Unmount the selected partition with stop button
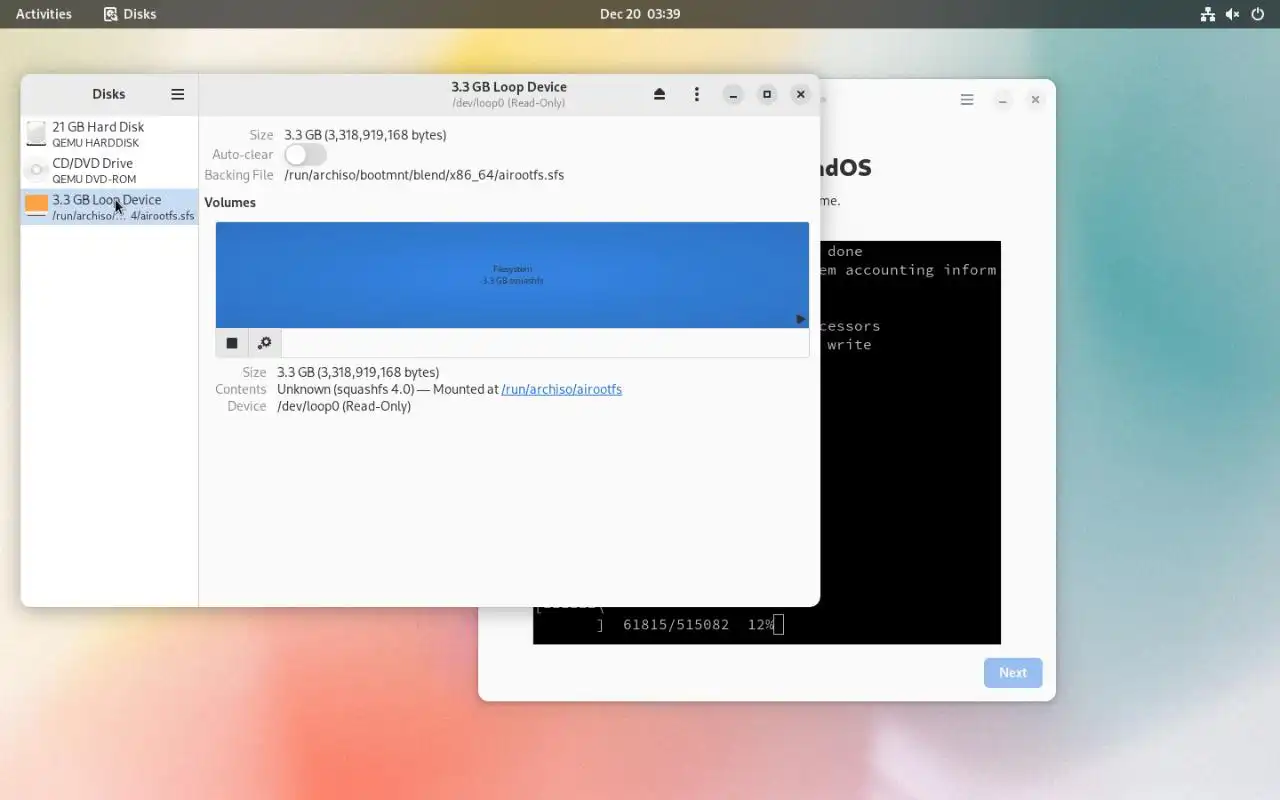Screen dimensions: 1280x800 (x=232, y=343)
